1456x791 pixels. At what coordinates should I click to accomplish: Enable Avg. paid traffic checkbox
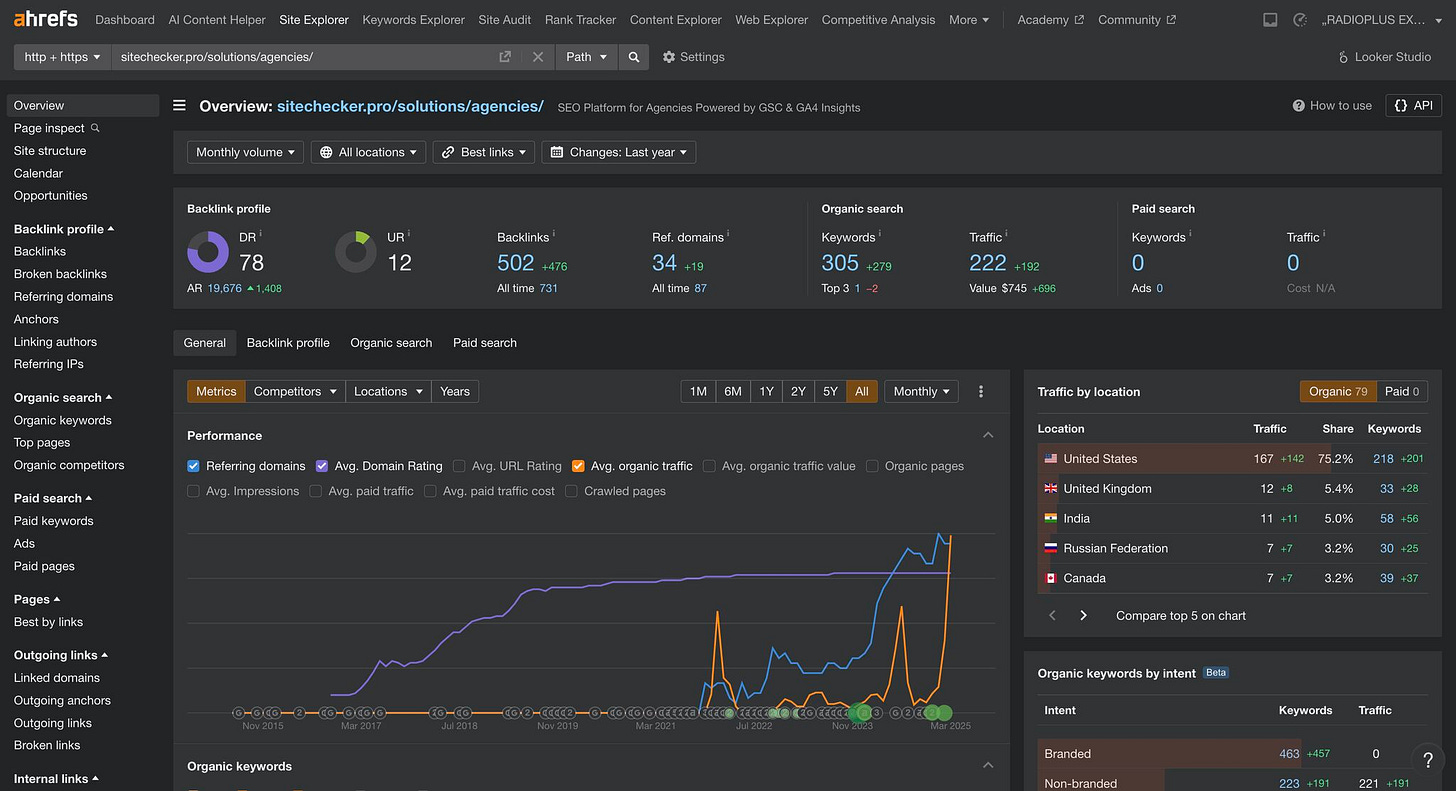(x=316, y=491)
